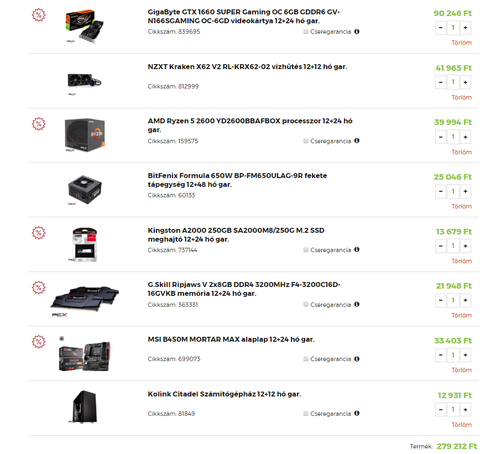
Task: Open BitFenix Formula 650W product name link
Action: [237, 180]
